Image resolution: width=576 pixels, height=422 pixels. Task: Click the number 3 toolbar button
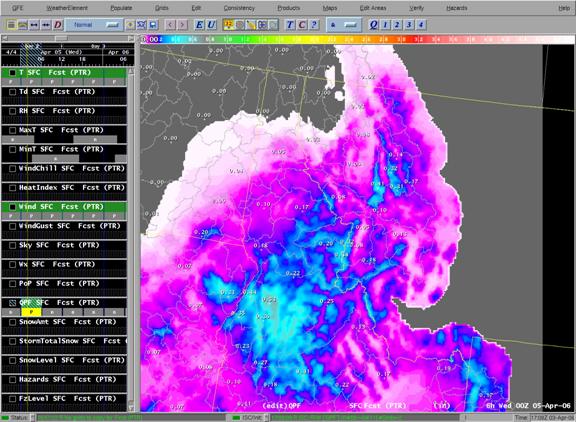[x=409, y=25]
